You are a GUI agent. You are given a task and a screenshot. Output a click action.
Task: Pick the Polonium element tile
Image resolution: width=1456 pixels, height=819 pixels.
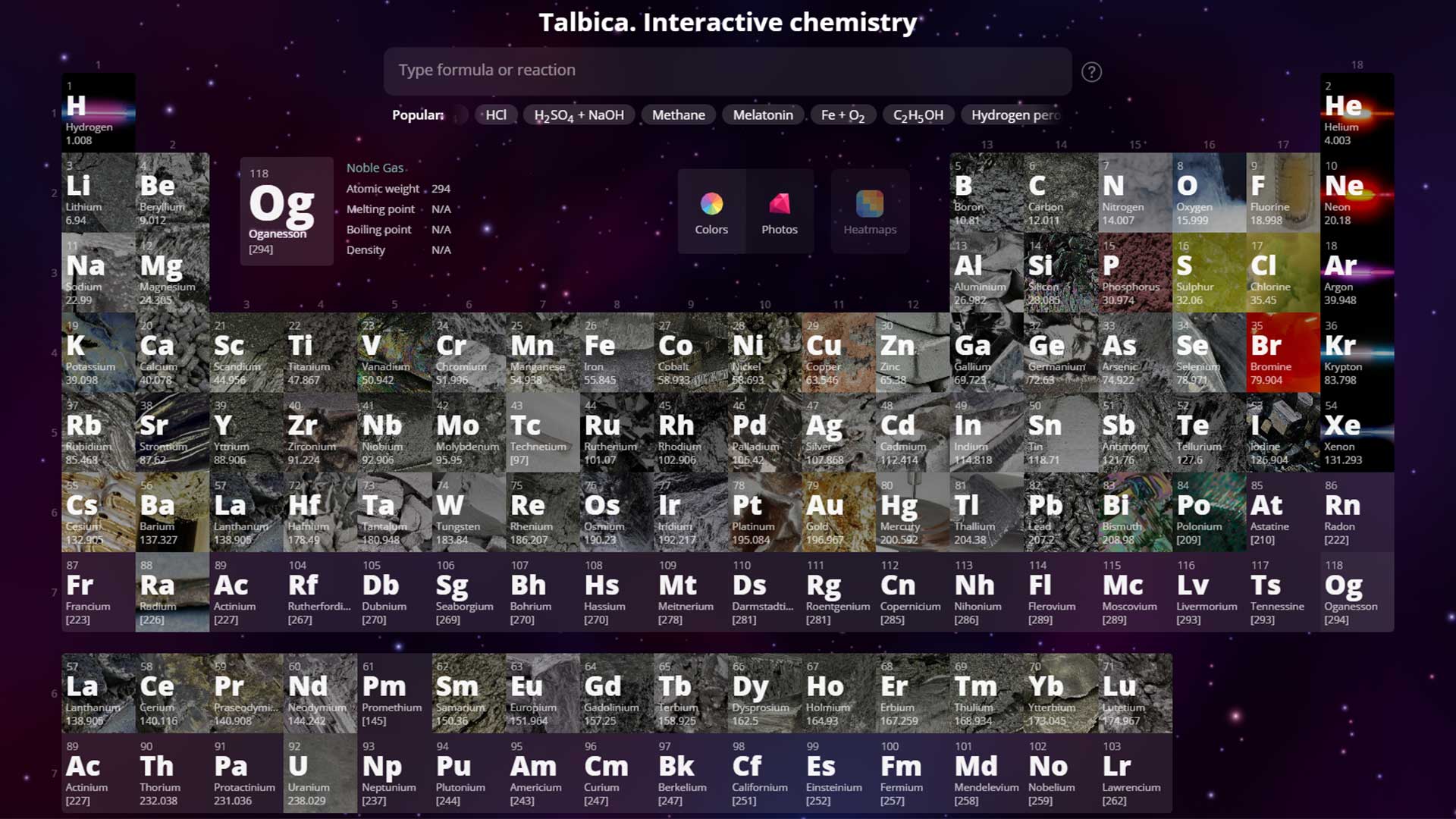pyautogui.click(x=1210, y=513)
